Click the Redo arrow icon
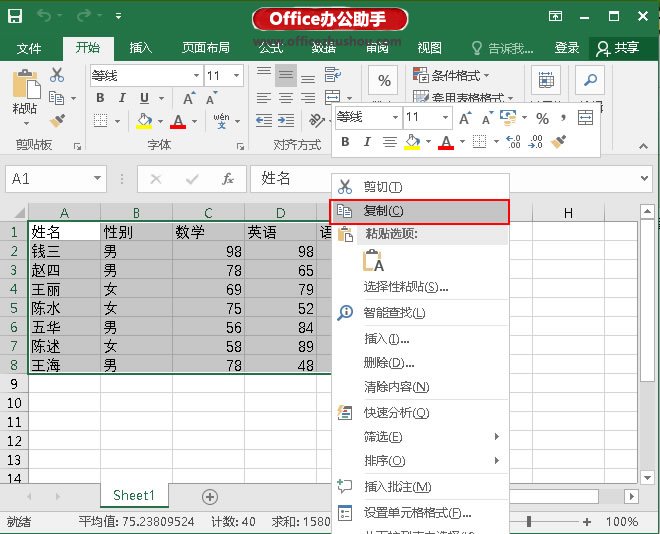The height and width of the screenshot is (534, 660). point(83,16)
